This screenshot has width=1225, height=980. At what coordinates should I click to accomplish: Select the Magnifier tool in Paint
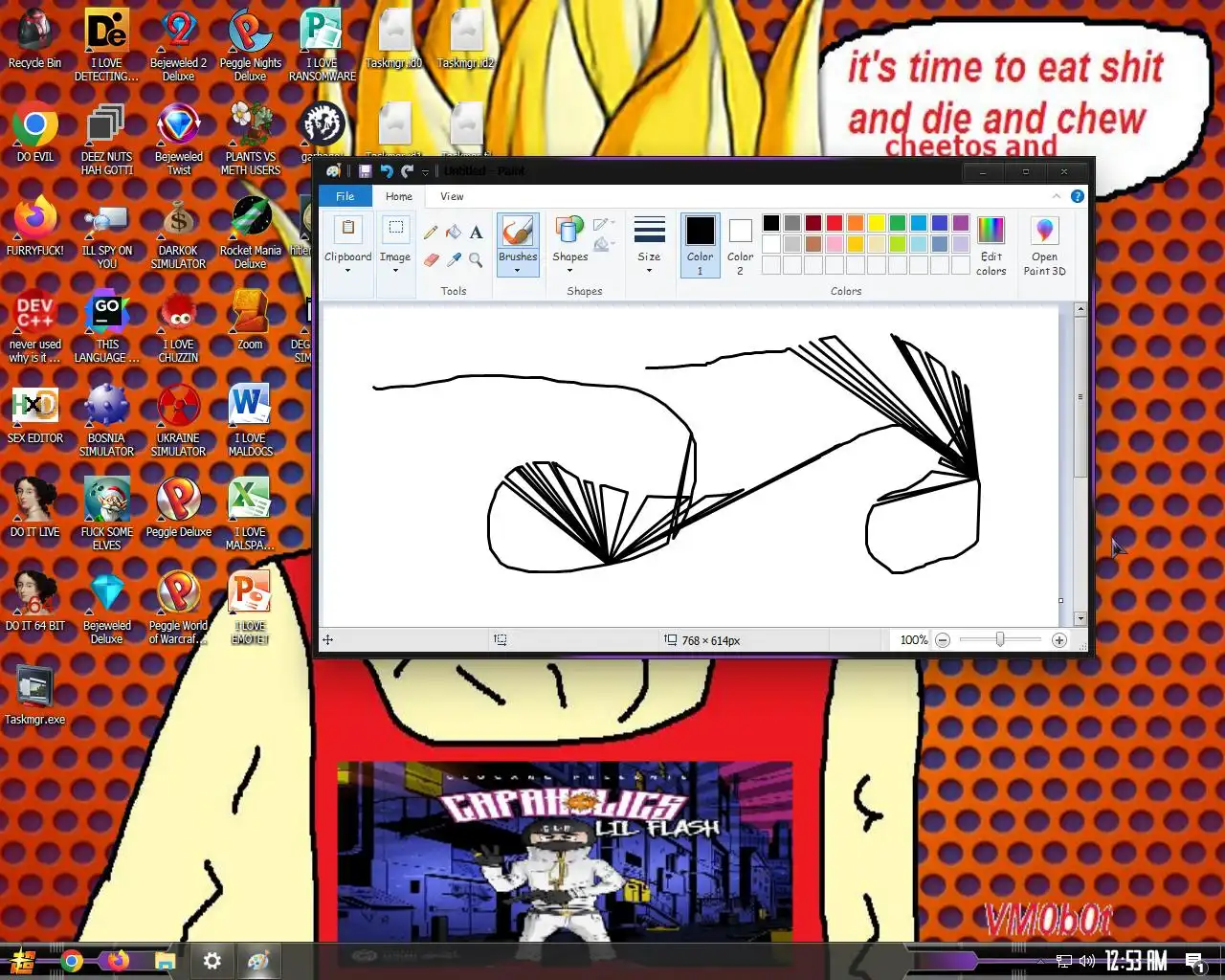[476, 259]
